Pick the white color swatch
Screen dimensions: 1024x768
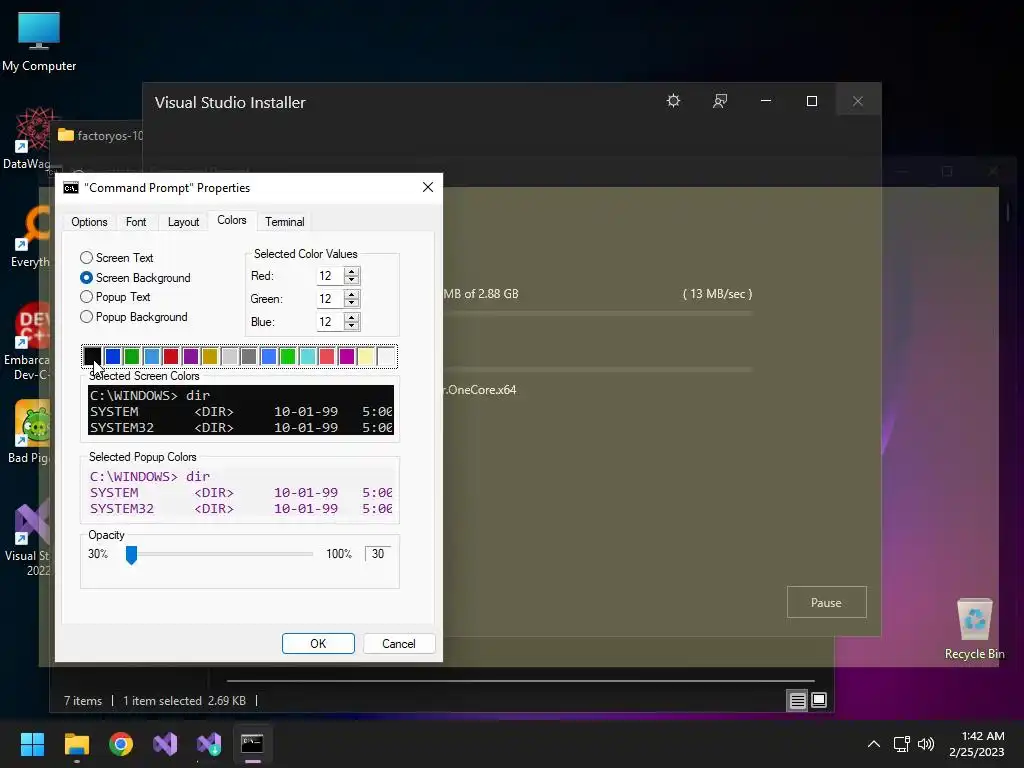386,356
